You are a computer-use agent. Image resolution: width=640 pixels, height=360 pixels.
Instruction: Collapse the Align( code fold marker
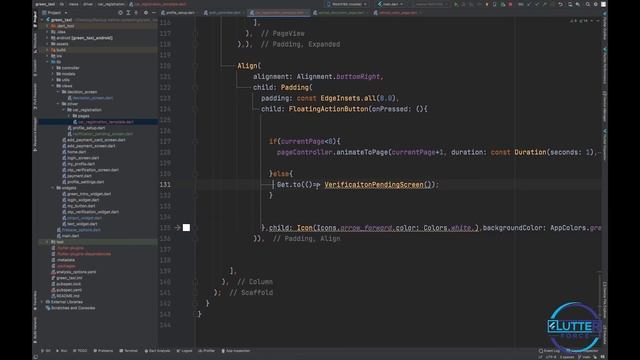tap(195, 66)
